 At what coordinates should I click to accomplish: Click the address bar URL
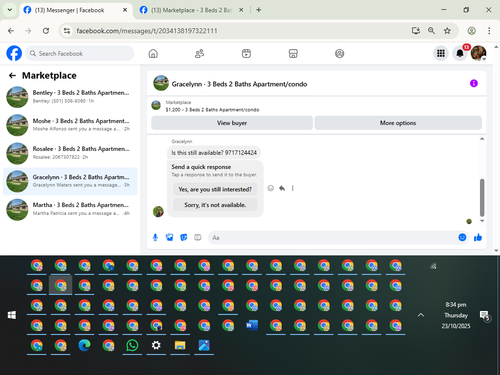pos(147,31)
